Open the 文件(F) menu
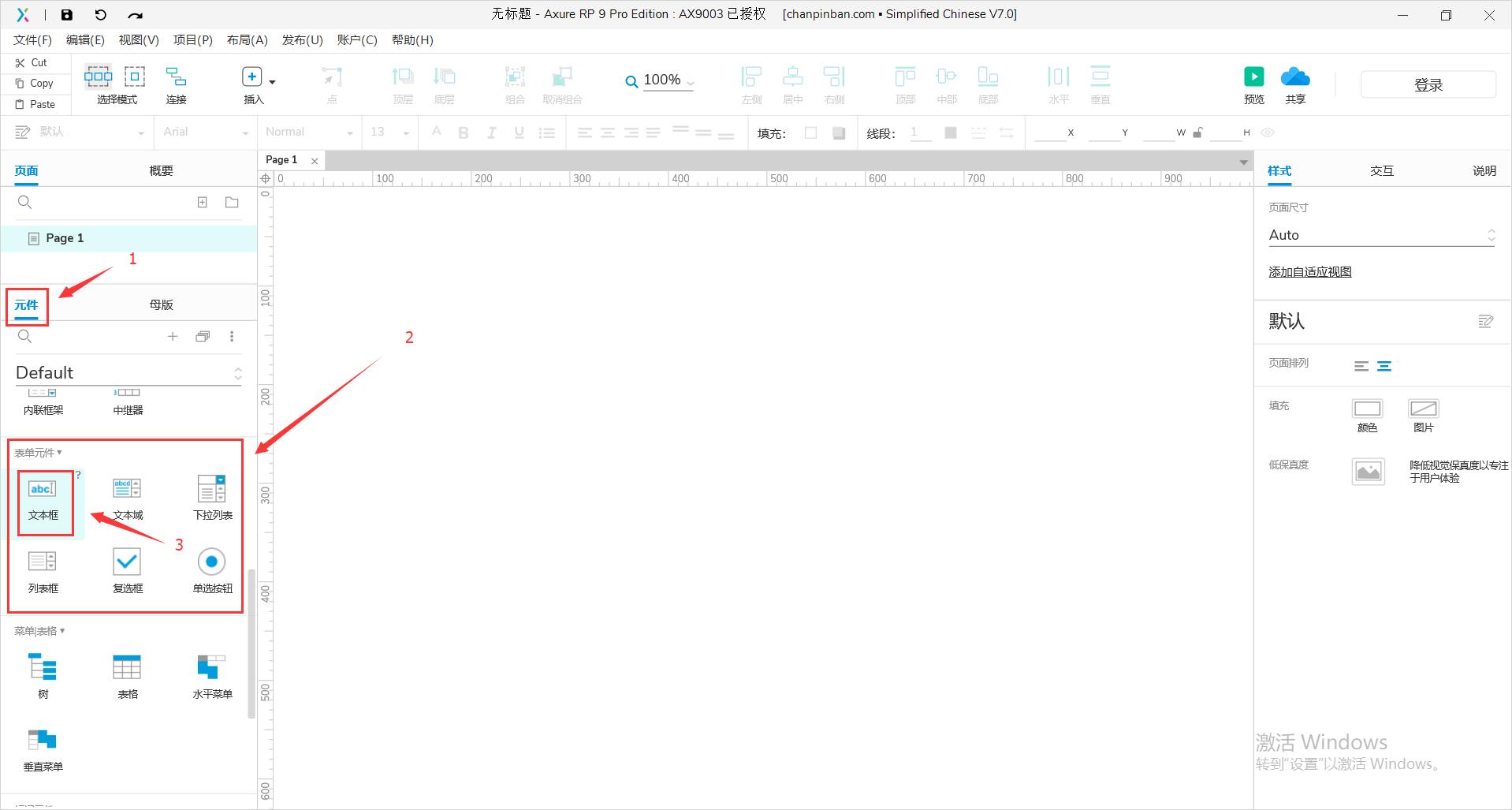Viewport: 1512px width, 810px height. tap(32, 40)
